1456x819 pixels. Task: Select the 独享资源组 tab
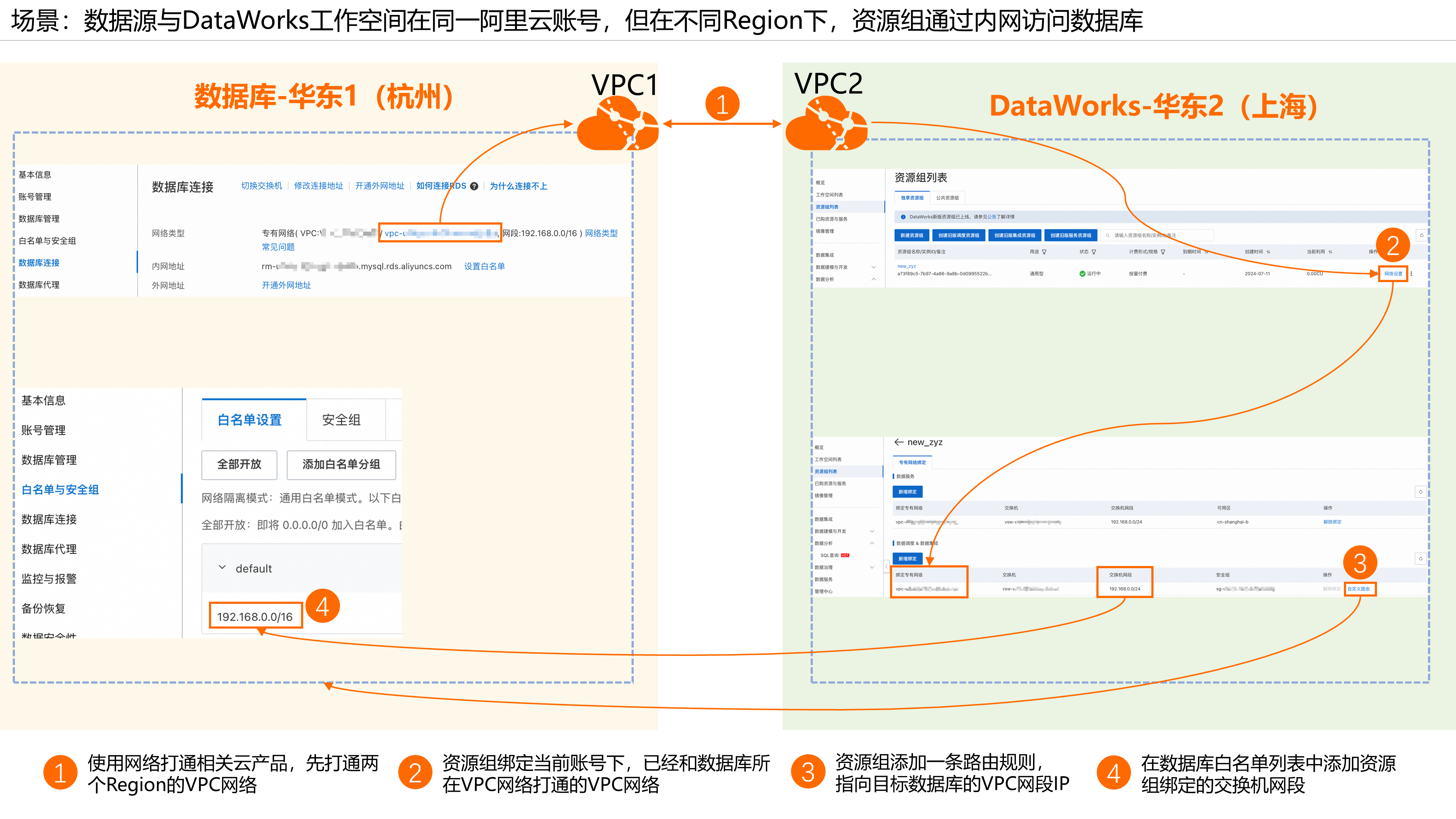tap(912, 198)
